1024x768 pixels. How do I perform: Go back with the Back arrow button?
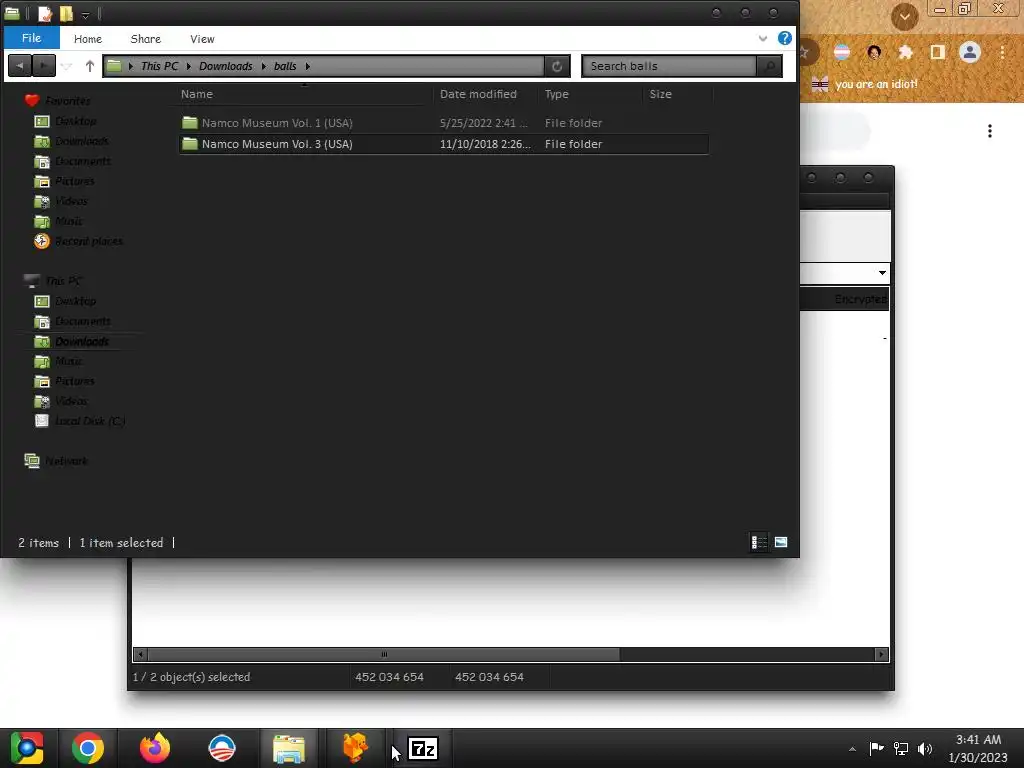pyautogui.click(x=20, y=65)
